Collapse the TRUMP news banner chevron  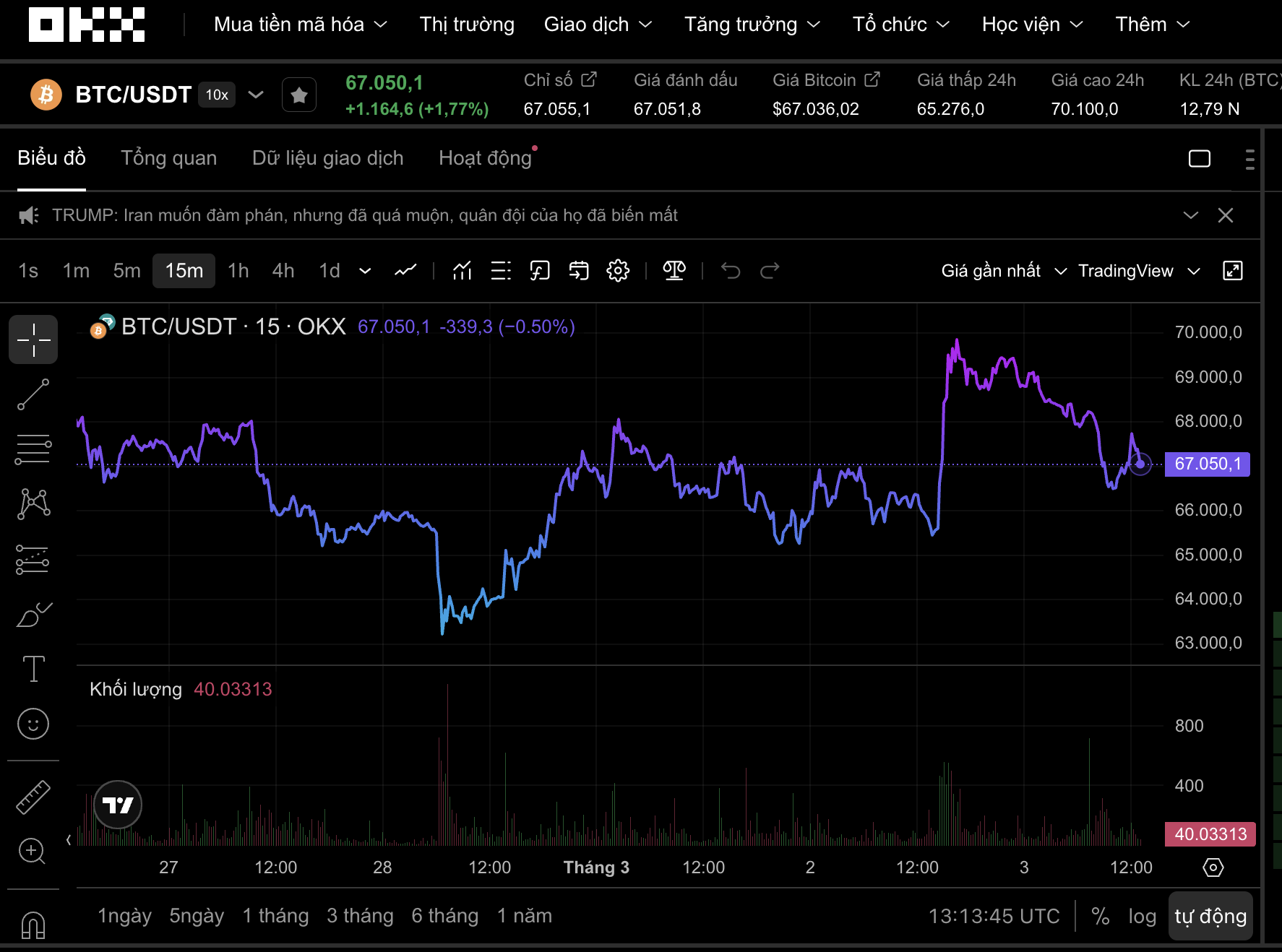1189,215
